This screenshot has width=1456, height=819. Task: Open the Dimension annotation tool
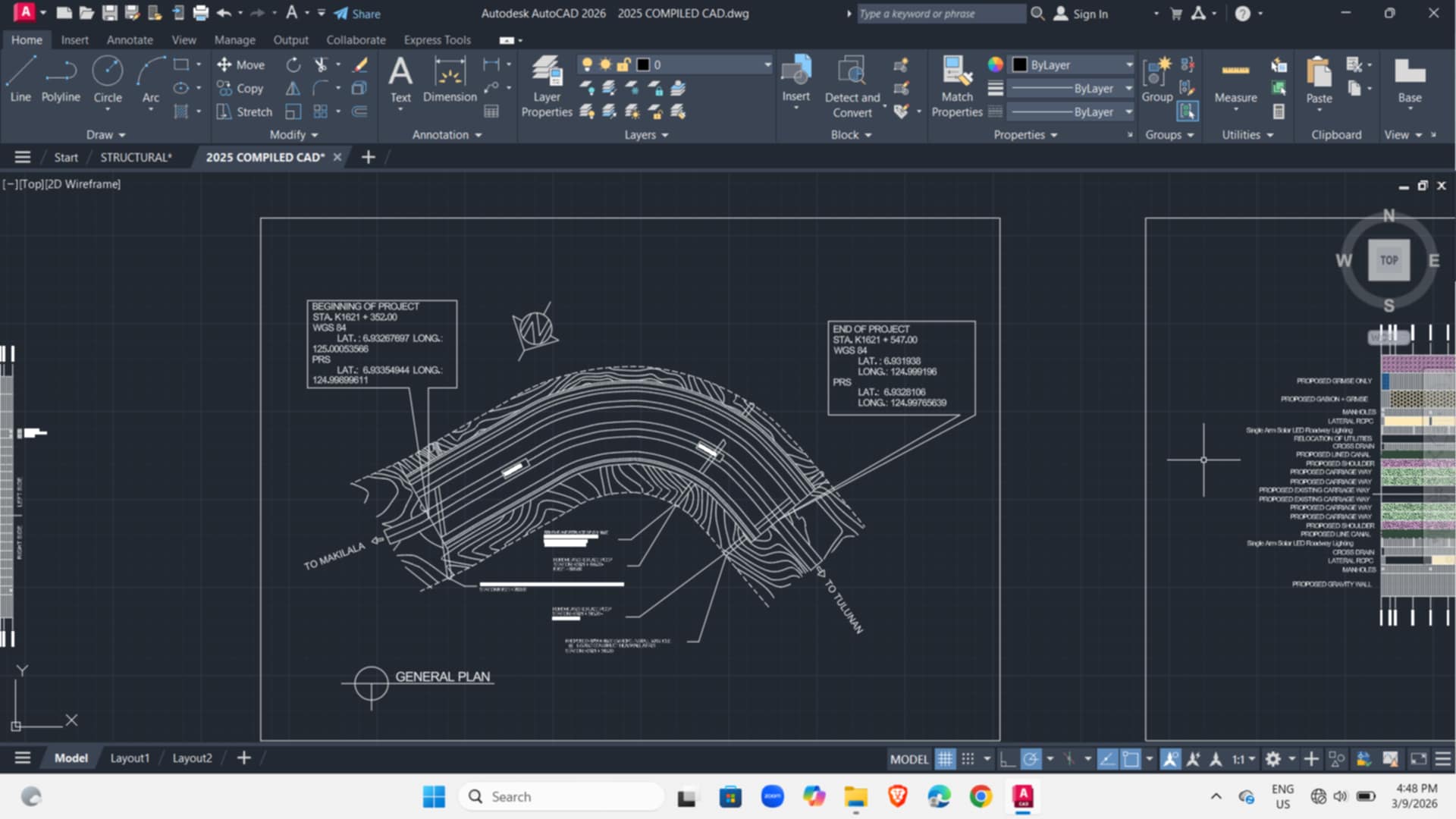[x=450, y=80]
